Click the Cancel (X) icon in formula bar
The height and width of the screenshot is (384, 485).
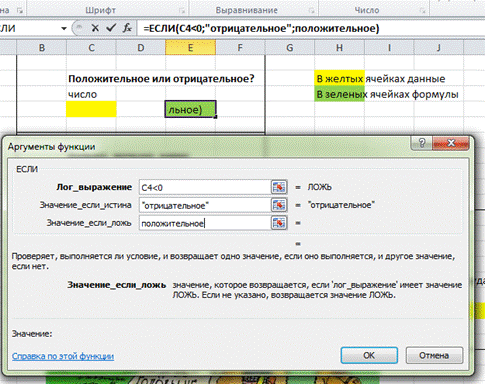click(95, 28)
